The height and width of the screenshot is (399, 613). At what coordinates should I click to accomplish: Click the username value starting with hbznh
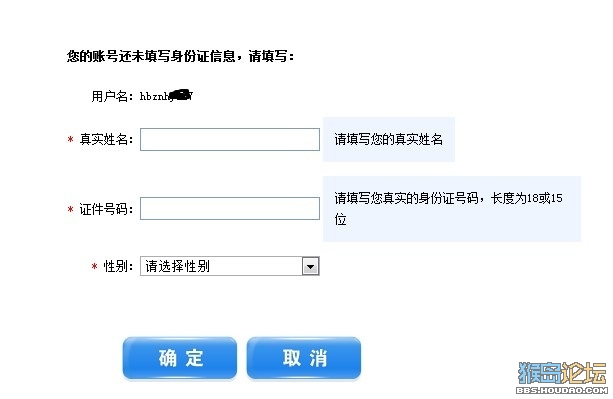coord(166,96)
